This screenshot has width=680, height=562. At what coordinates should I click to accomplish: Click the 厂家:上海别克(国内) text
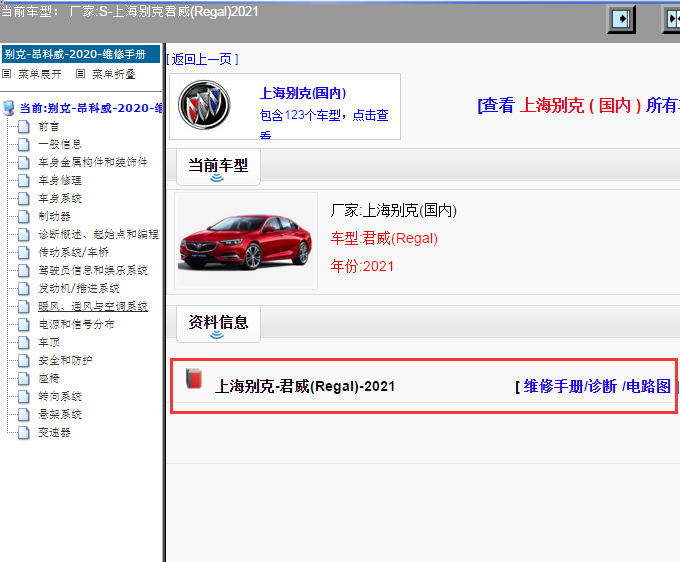(393, 211)
